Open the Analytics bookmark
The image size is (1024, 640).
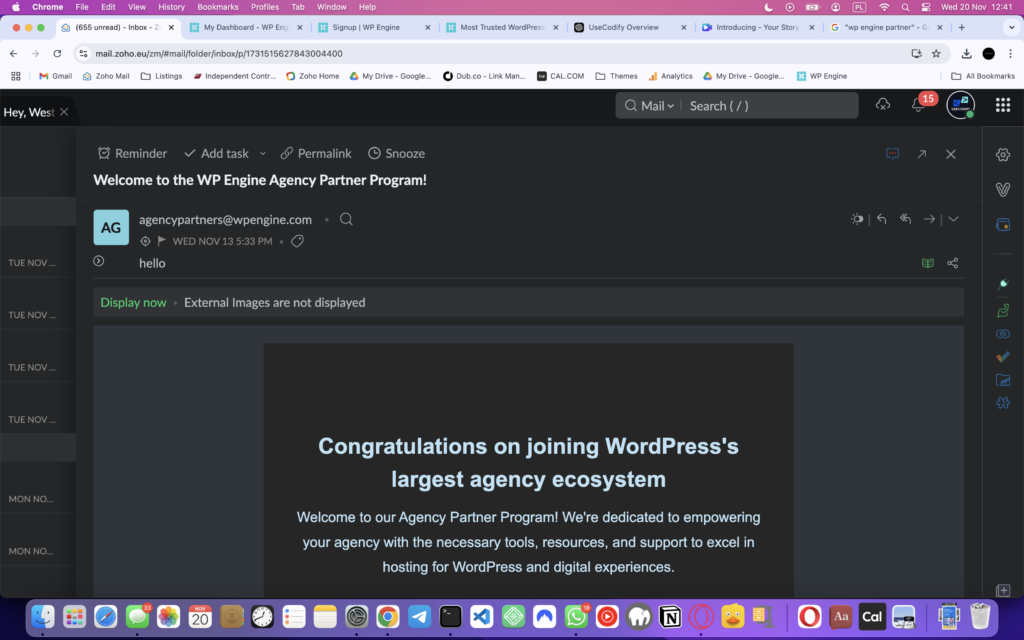[671, 76]
